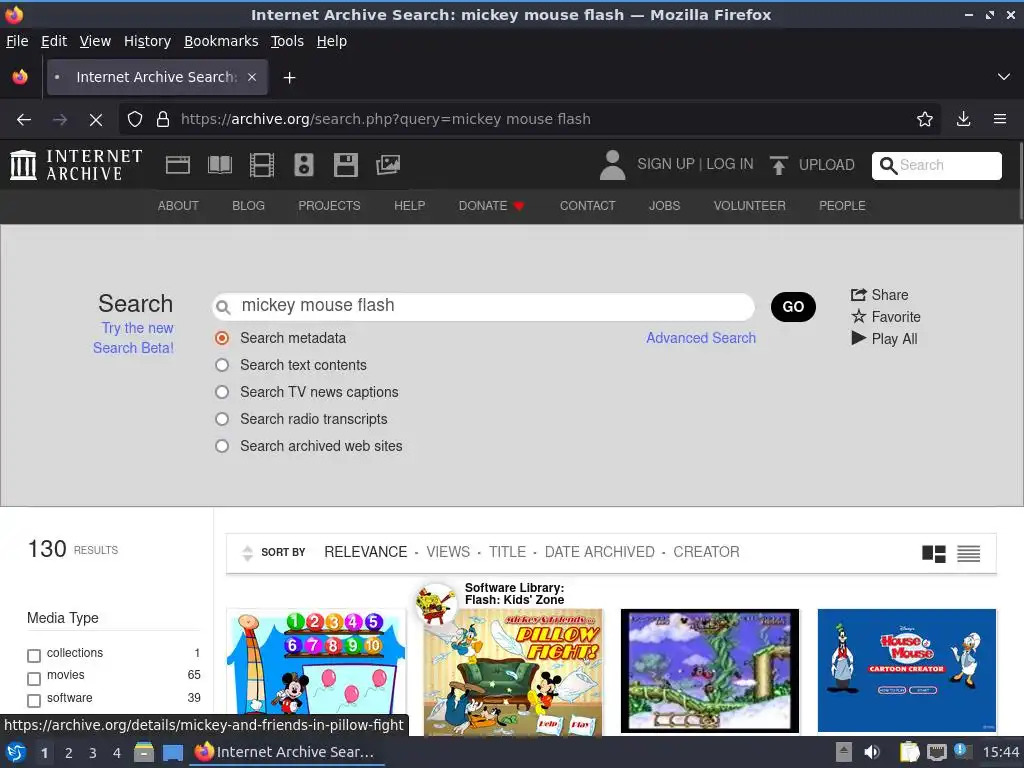Open the DONATE link in navigation
This screenshot has height=768, width=1024.
(491, 206)
